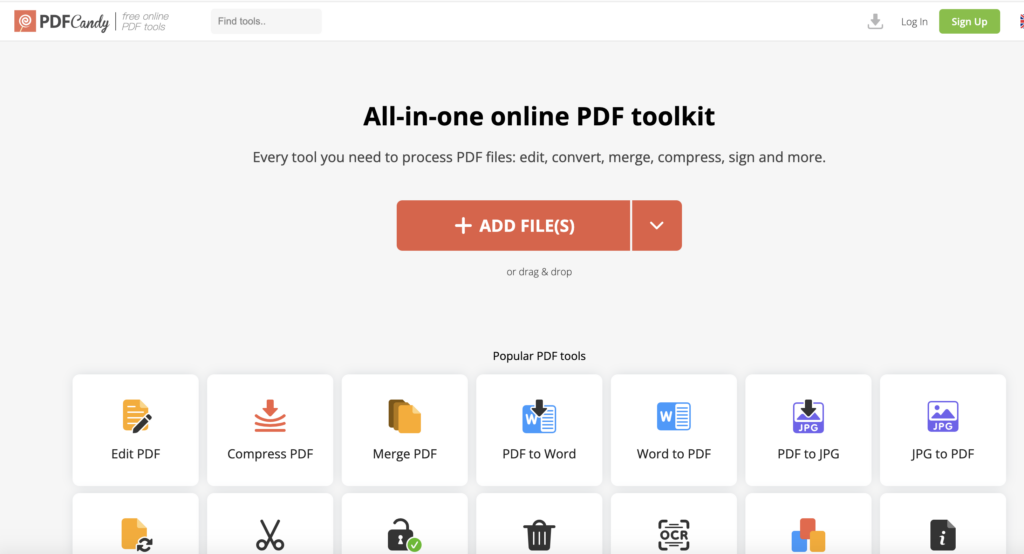Image resolution: width=1024 pixels, height=554 pixels.
Task: Click the Edit PDF label
Action: click(x=136, y=454)
